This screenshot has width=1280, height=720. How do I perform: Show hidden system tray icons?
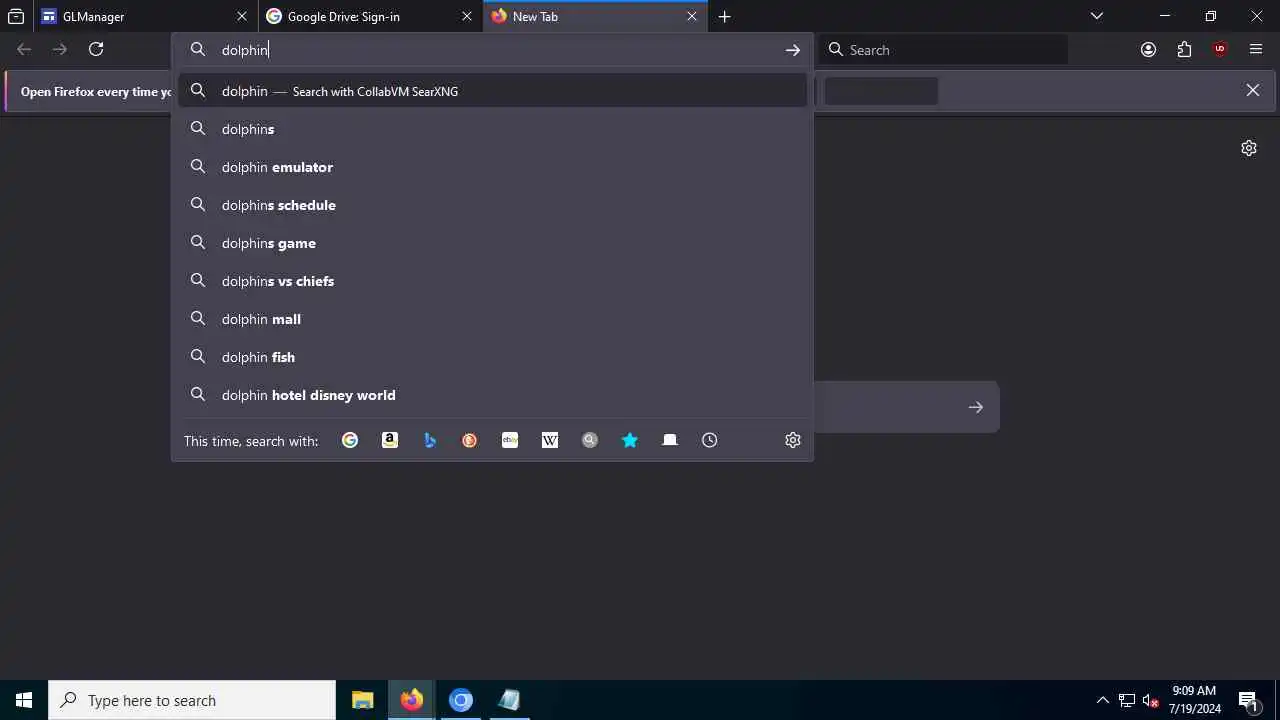(x=1102, y=700)
